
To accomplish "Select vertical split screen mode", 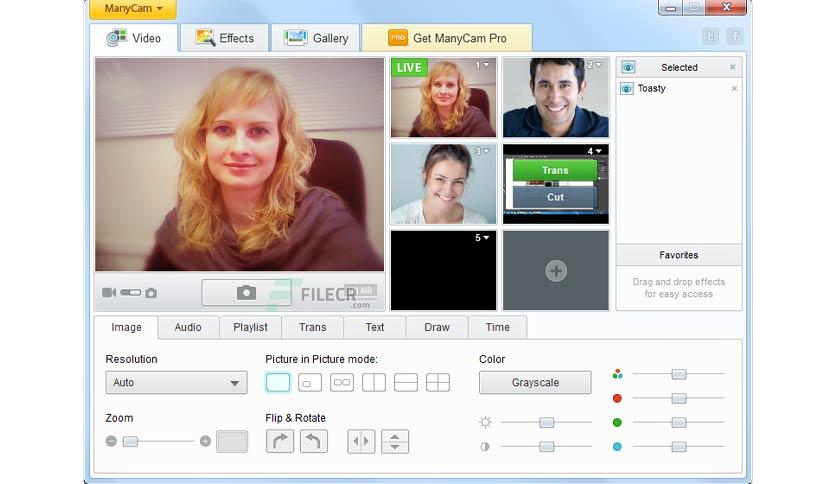I will point(374,383).
